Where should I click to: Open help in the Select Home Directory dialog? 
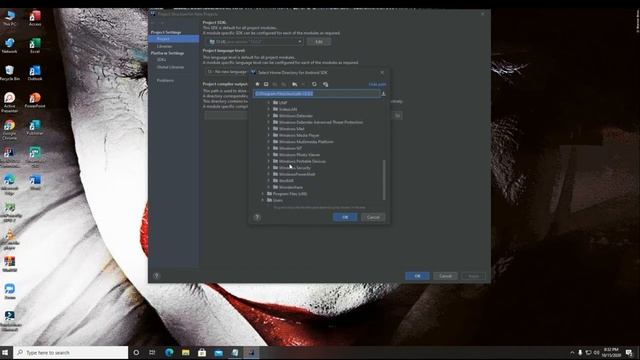click(x=257, y=217)
